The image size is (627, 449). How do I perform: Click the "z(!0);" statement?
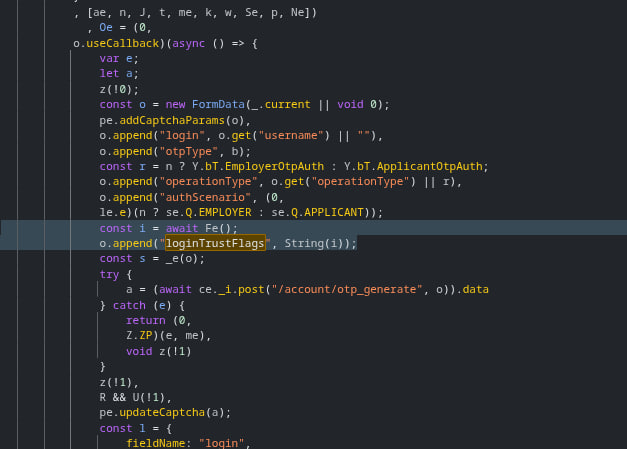coord(119,89)
